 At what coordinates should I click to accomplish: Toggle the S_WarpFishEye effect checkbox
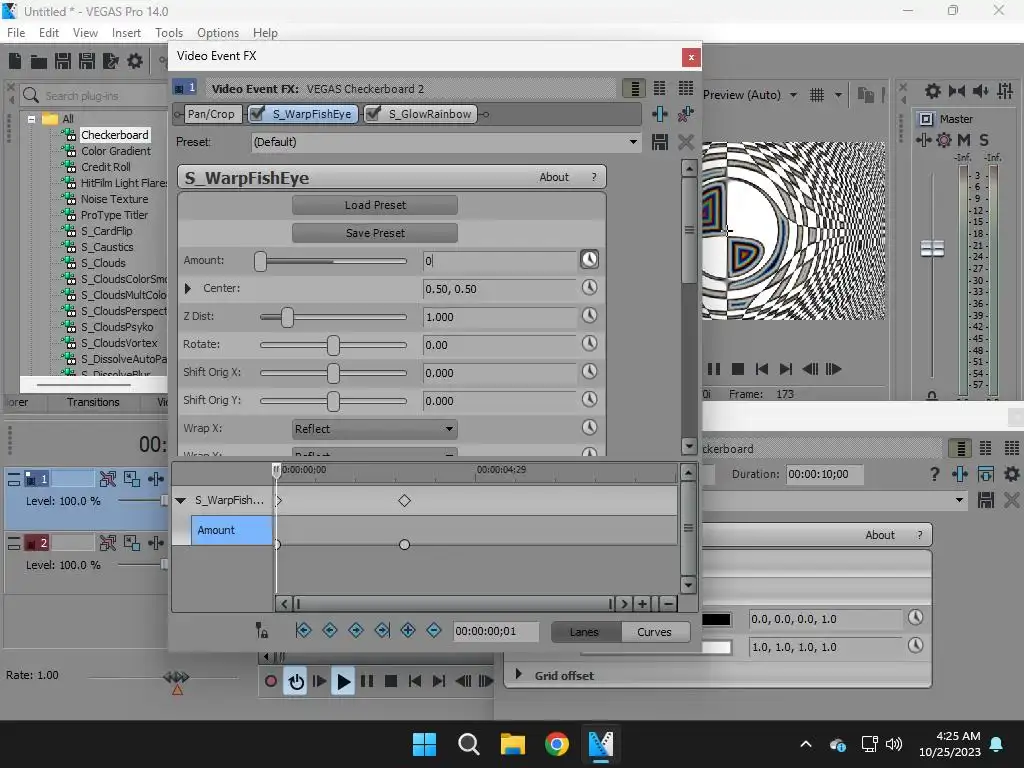point(257,114)
